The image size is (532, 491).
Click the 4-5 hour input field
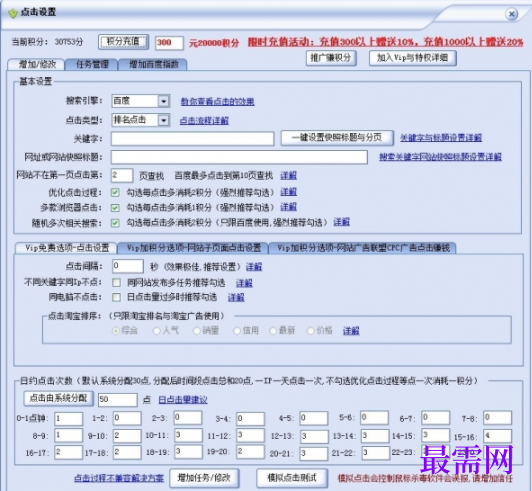314,418
